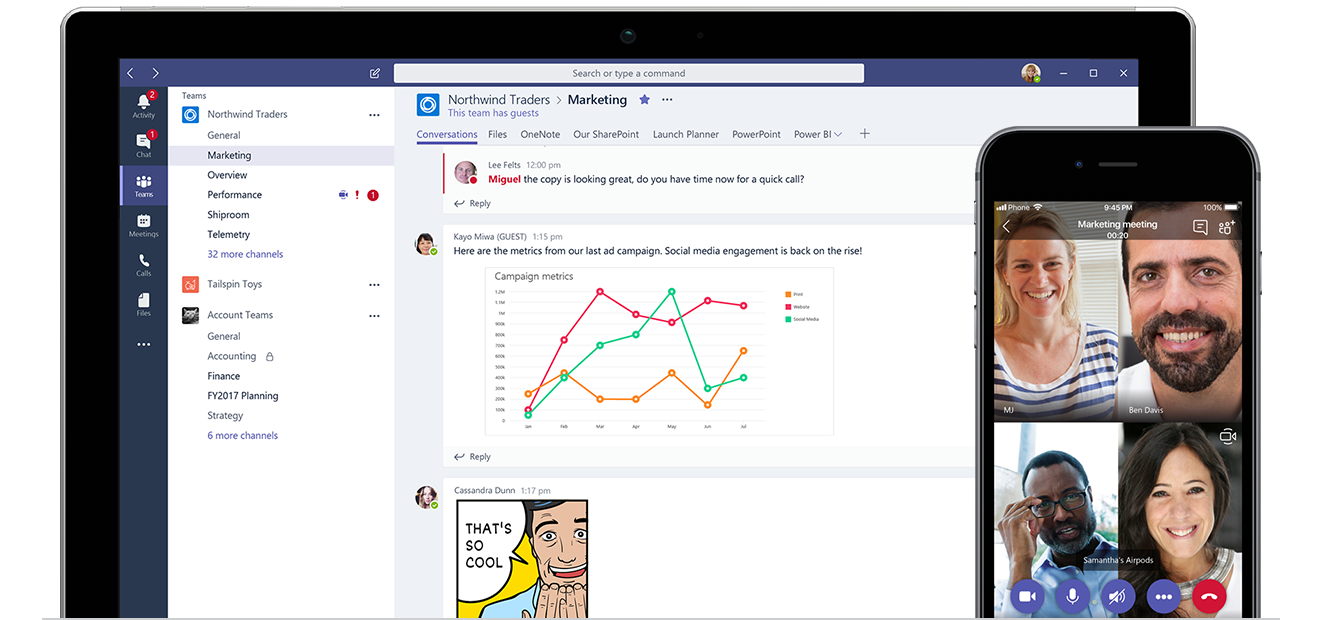Switch camera icon on phone video
This screenshot has width=1320, height=620.
pyautogui.click(x=1228, y=436)
